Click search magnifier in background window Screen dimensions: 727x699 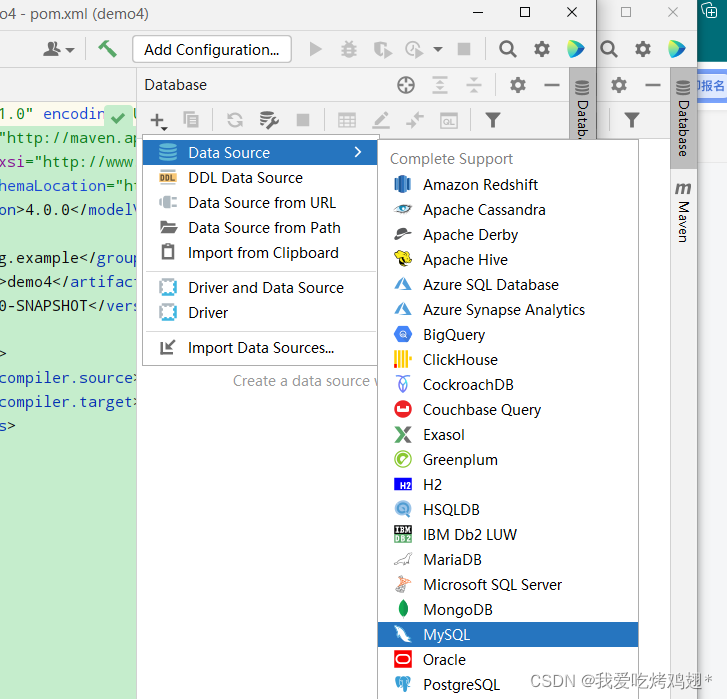point(609,49)
